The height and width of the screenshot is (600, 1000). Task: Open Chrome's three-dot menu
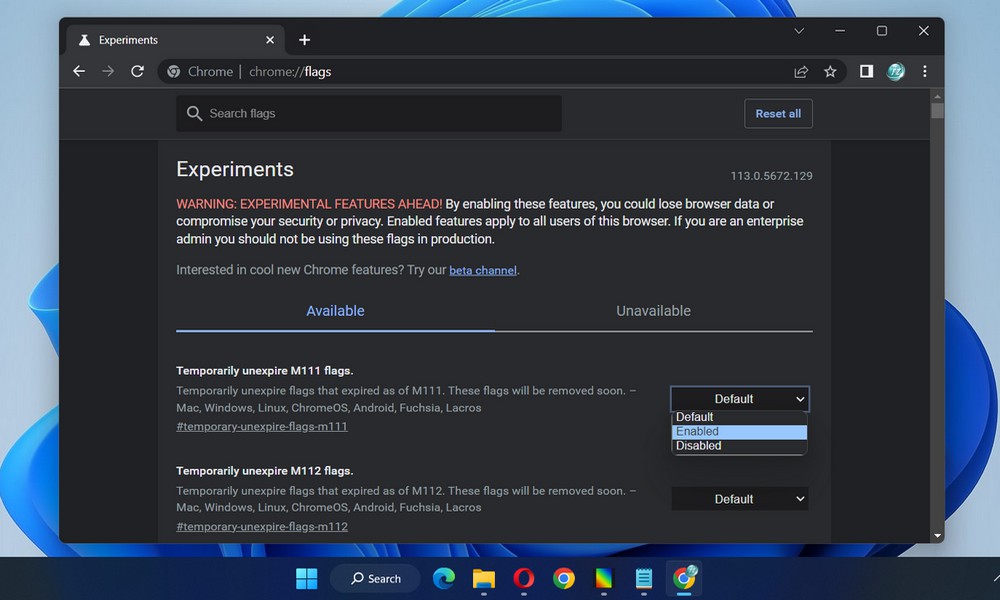coord(925,72)
